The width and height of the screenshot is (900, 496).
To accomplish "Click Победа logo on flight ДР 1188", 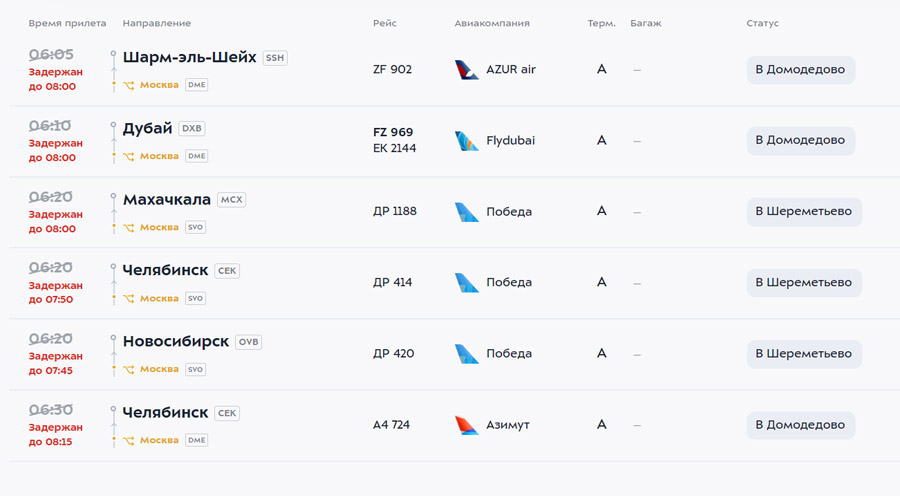I will [x=466, y=212].
